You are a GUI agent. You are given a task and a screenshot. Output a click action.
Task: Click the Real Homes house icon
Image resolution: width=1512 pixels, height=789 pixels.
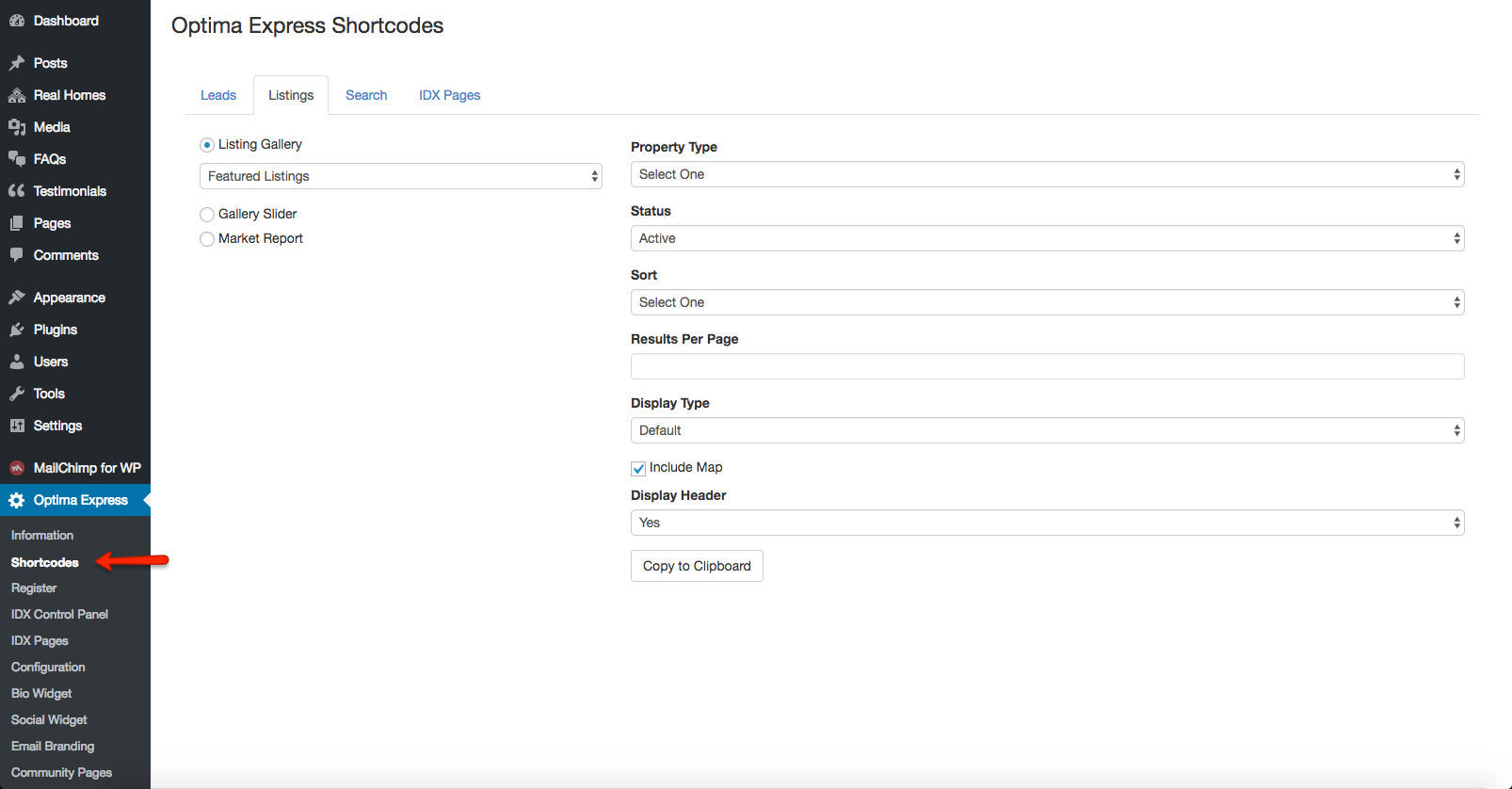[x=17, y=95]
